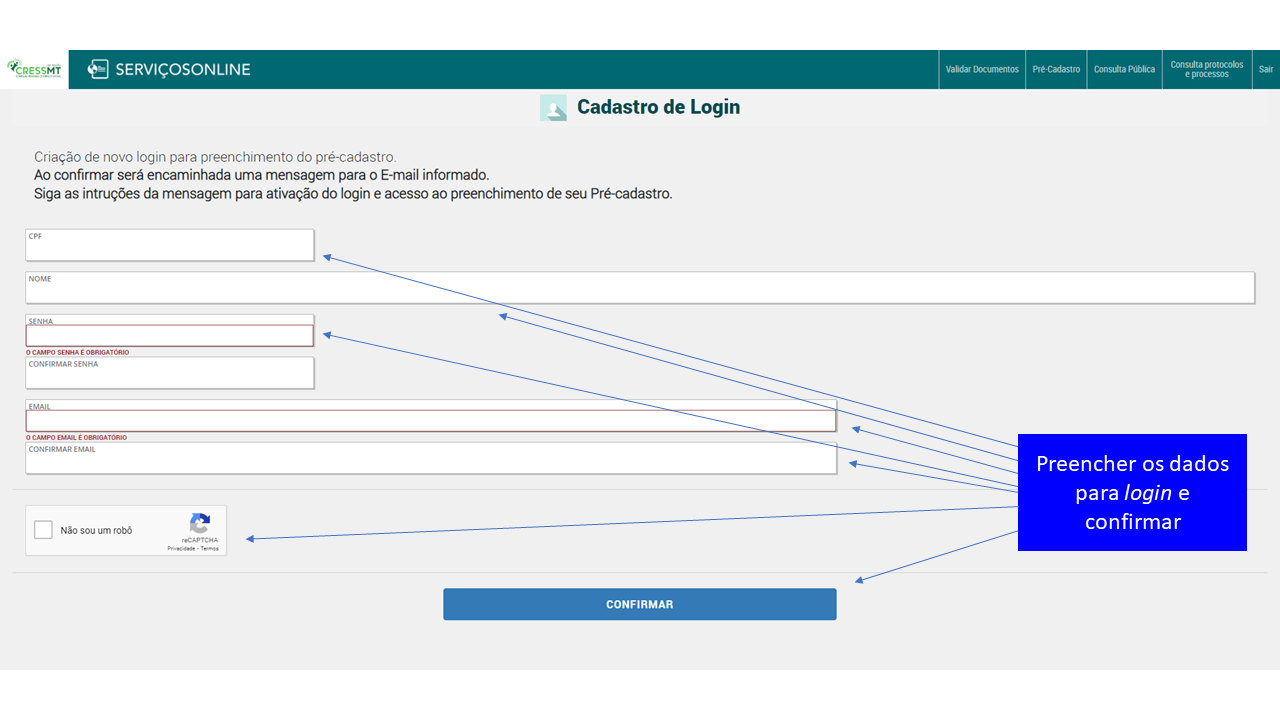Open Validar Documentos menu item
The image size is (1280, 720).
tap(982, 69)
